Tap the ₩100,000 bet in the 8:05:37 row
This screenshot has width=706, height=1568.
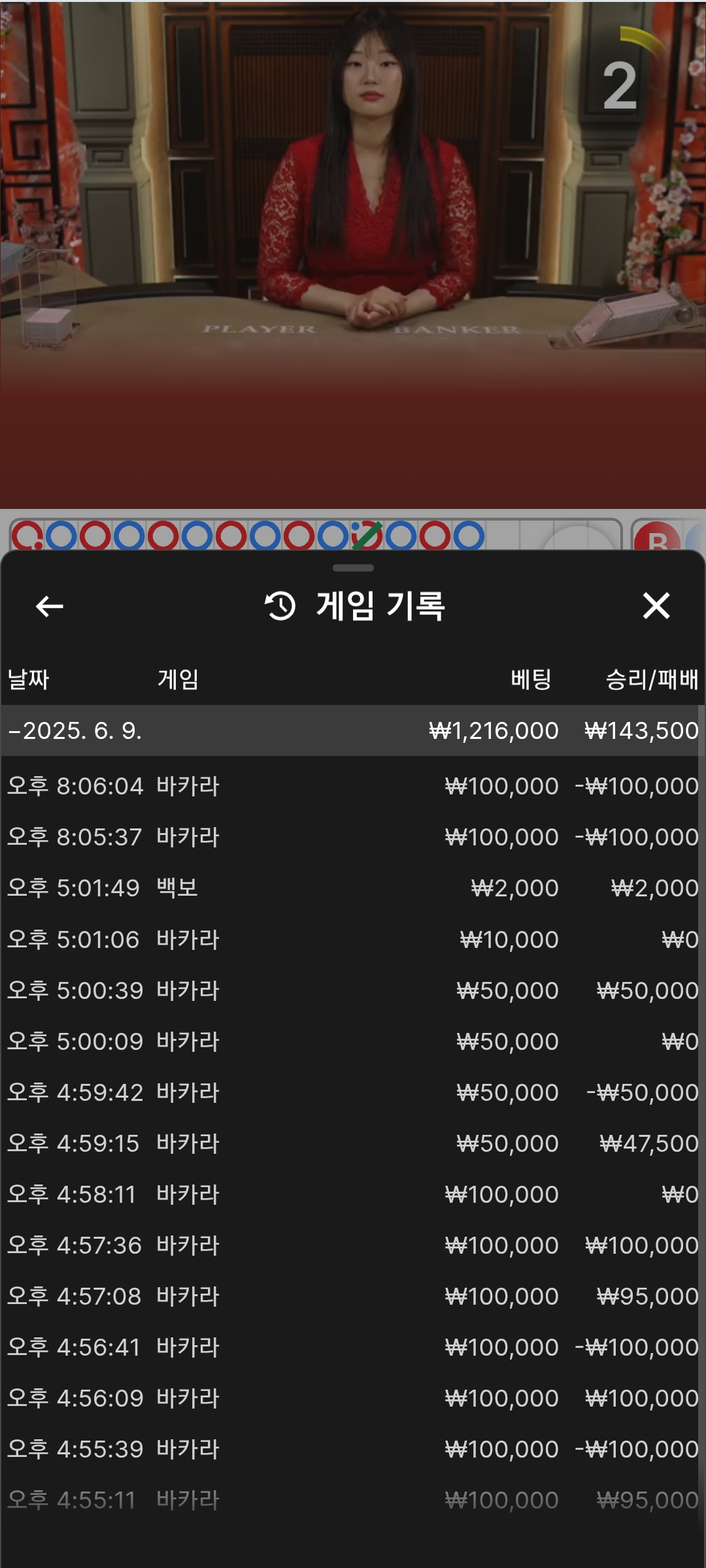(x=501, y=837)
